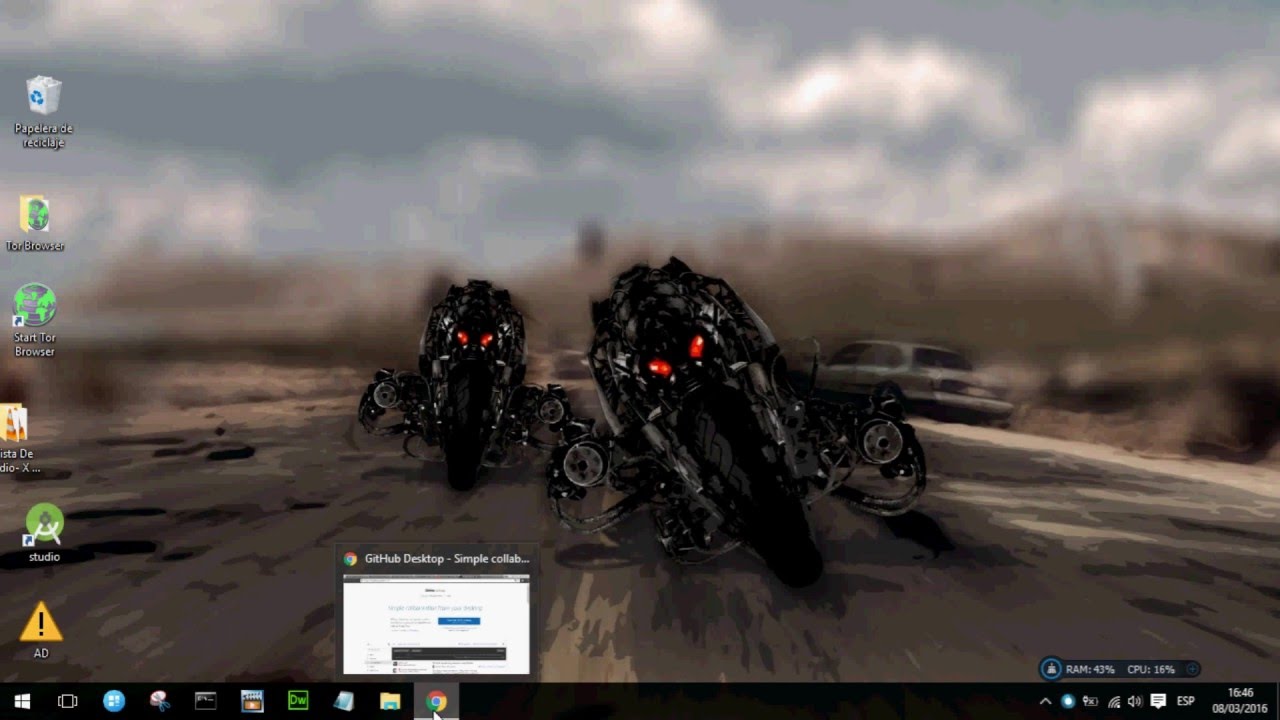Change the ESP input language indicator
Viewport: 1280px width, 720px height.
click(x=1186, y=701)
